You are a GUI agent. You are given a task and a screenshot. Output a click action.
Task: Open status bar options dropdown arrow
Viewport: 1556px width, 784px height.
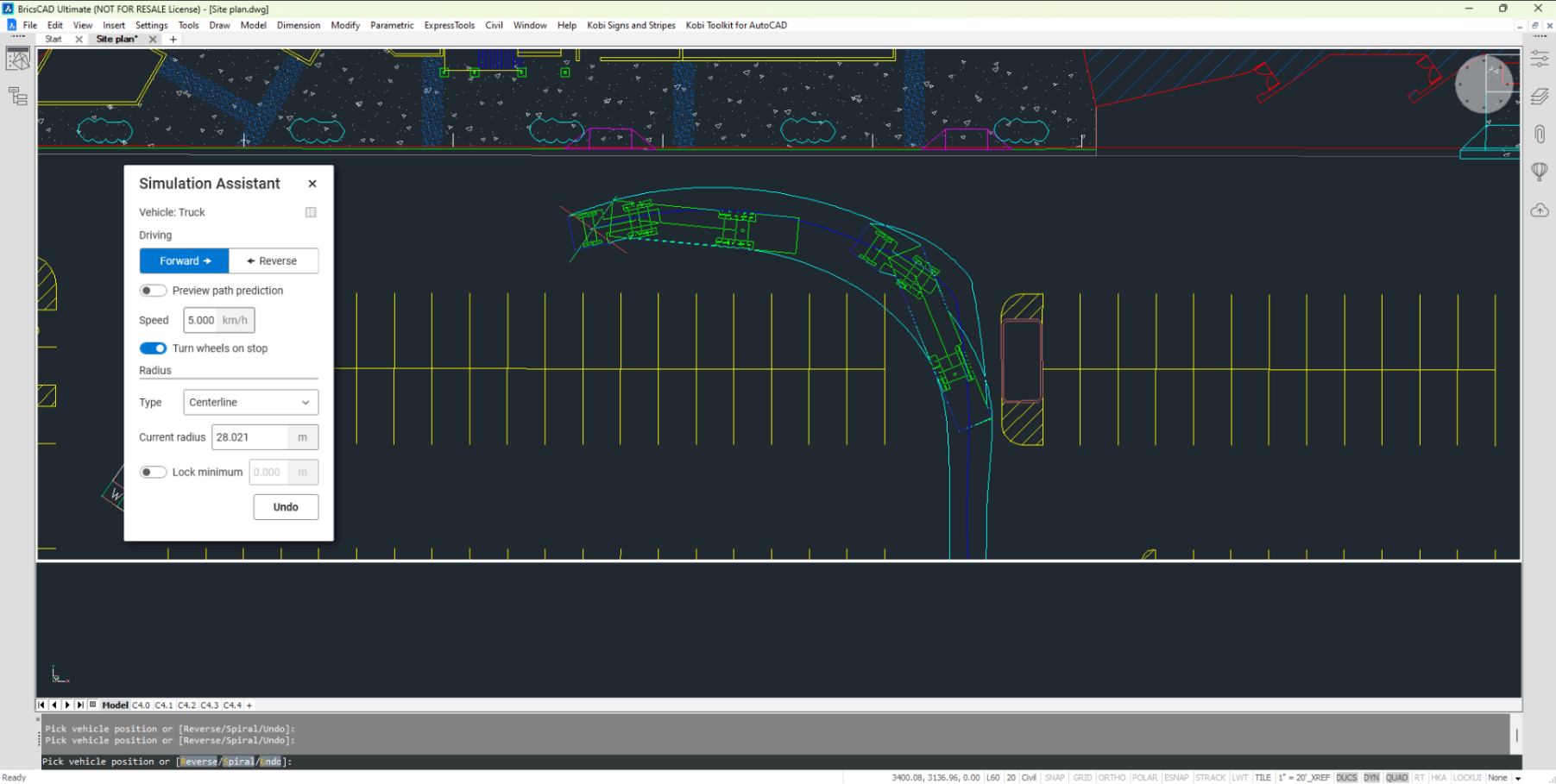click(x=1518, y=778)
